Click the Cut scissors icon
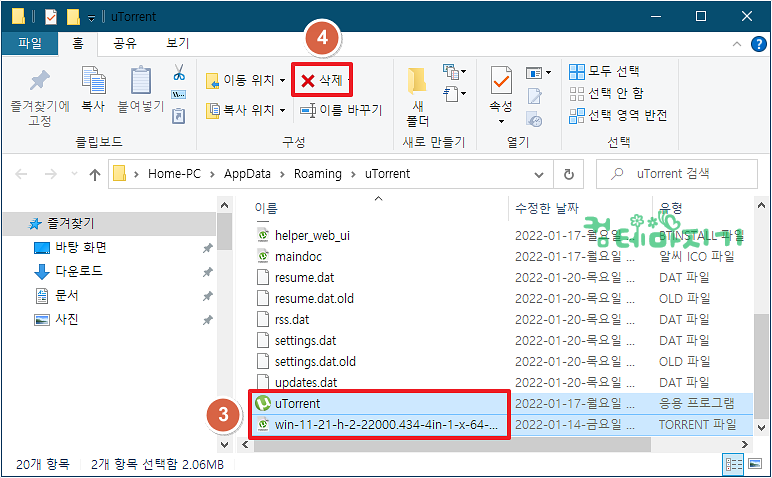This screenshot has width=772, height=478. tap(179, 72)
